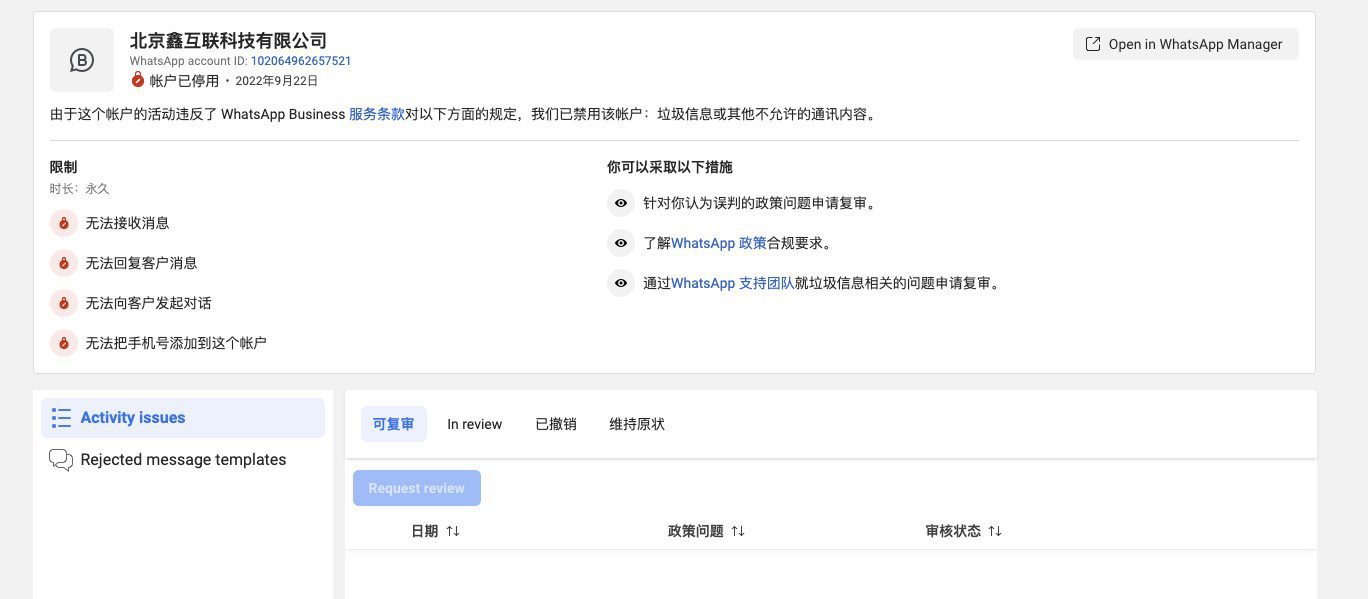
Task: Click the Request review button
Action: (417, 488)
